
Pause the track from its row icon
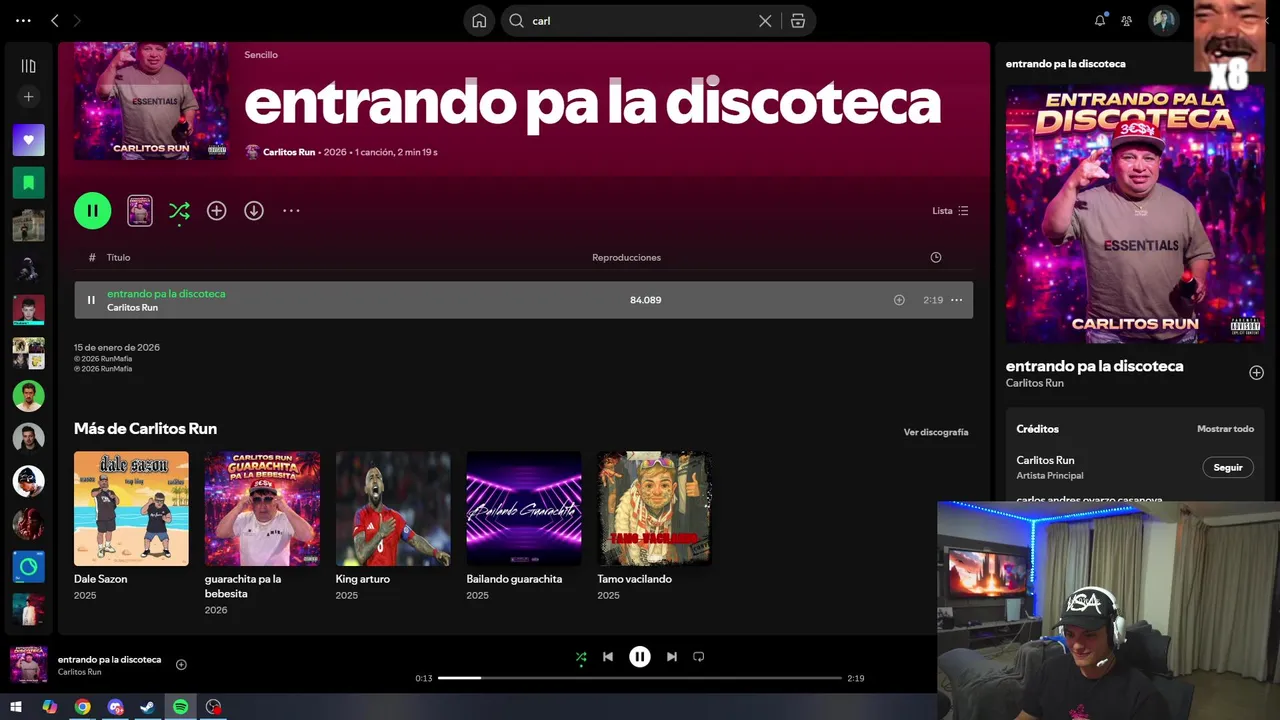tap(91, 300)
